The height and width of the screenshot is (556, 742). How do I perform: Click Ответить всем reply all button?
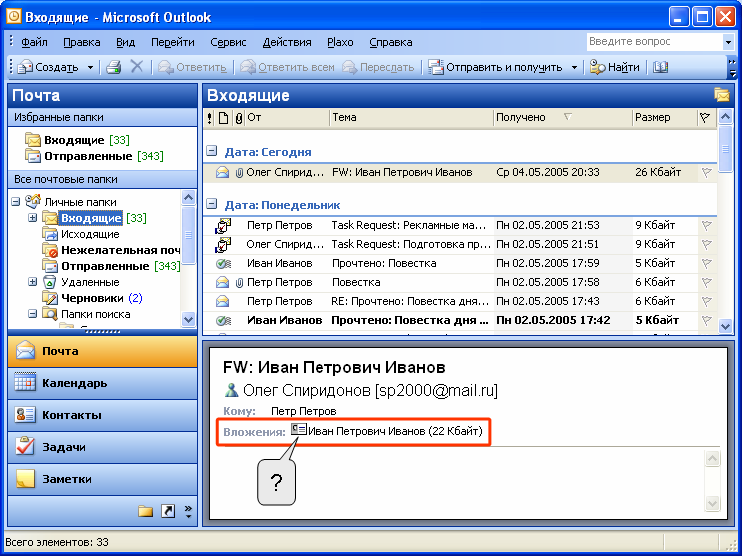(x=287, y=67)
